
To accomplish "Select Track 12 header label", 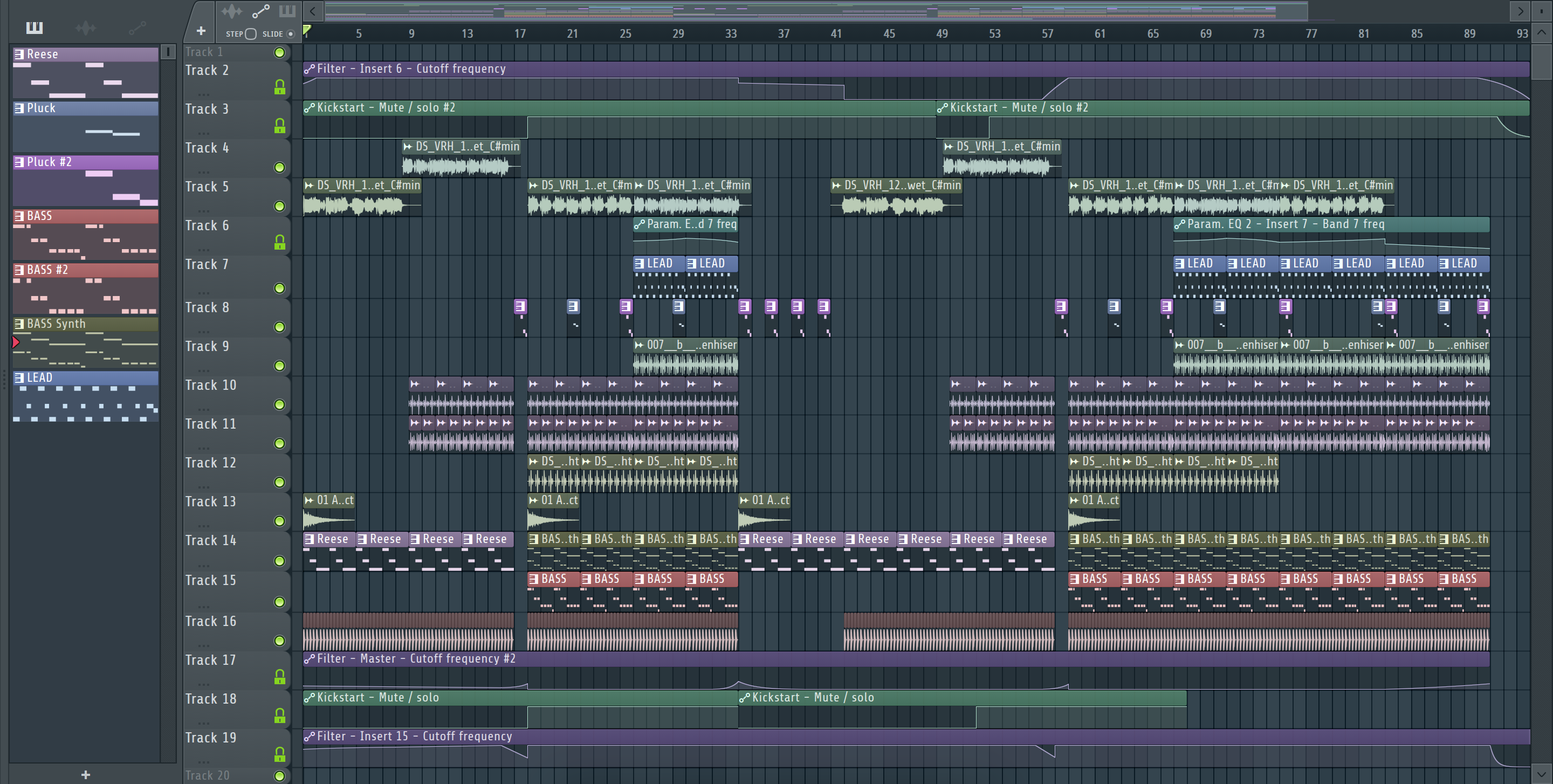I will coord(210,463).
